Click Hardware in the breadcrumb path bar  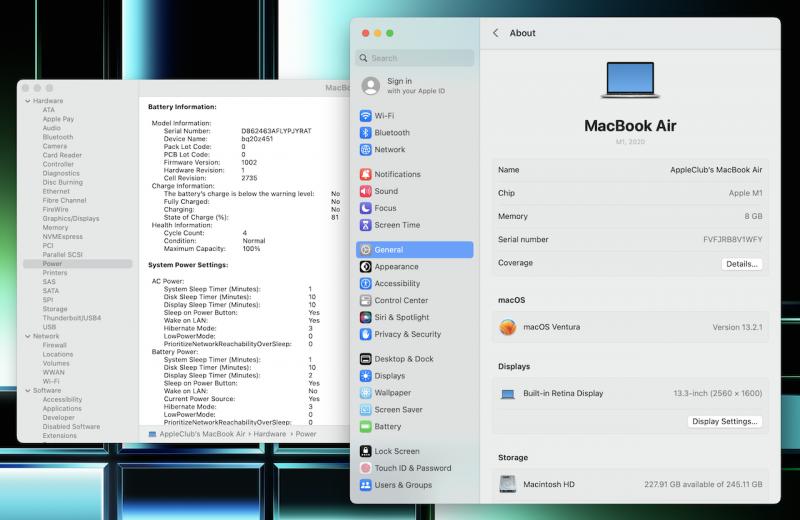point(269,434)
